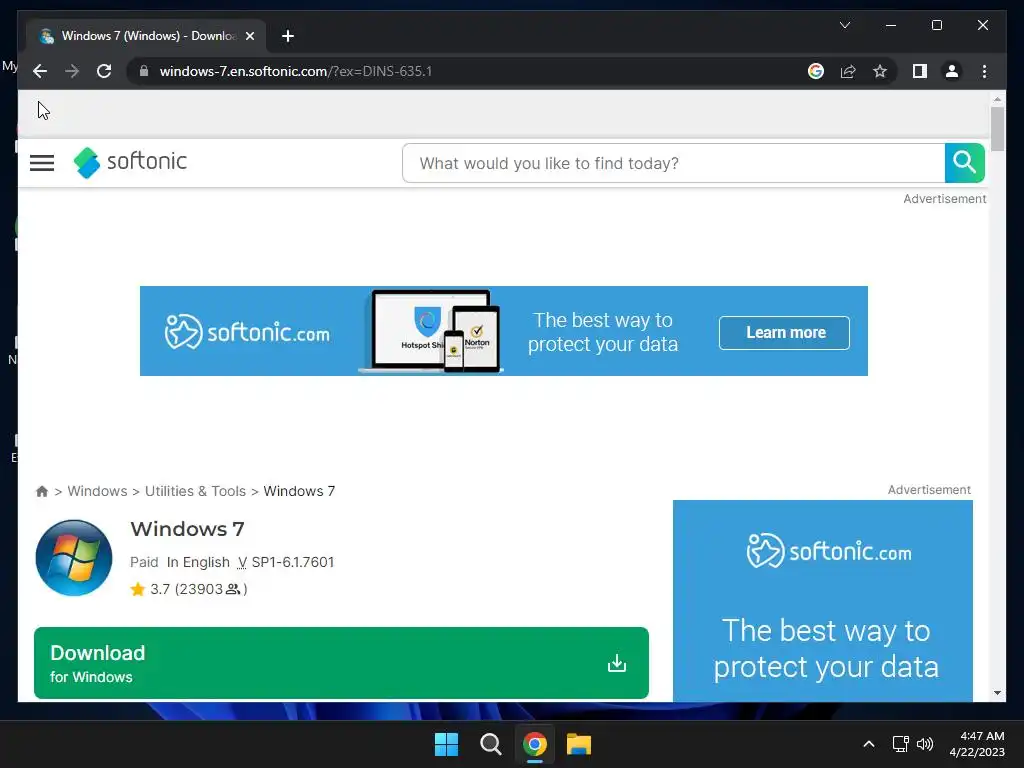Reload the Softonic page
Viewport: 1024px width, 768px height.
(x=104, y=71)
